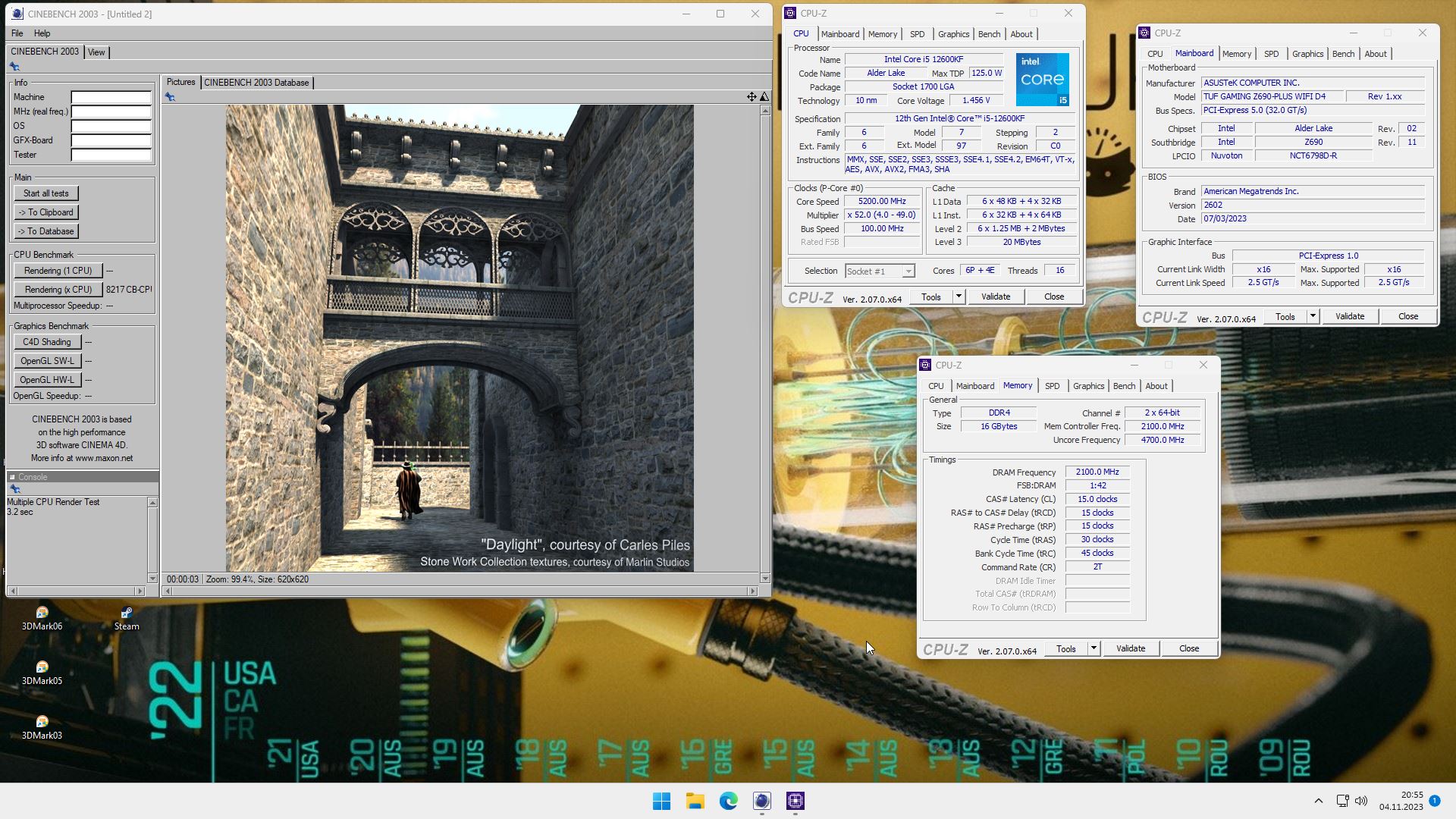
Task: Open Tools dropdown arrow in CPU-Z CPU window
Action: coord(959,297)
